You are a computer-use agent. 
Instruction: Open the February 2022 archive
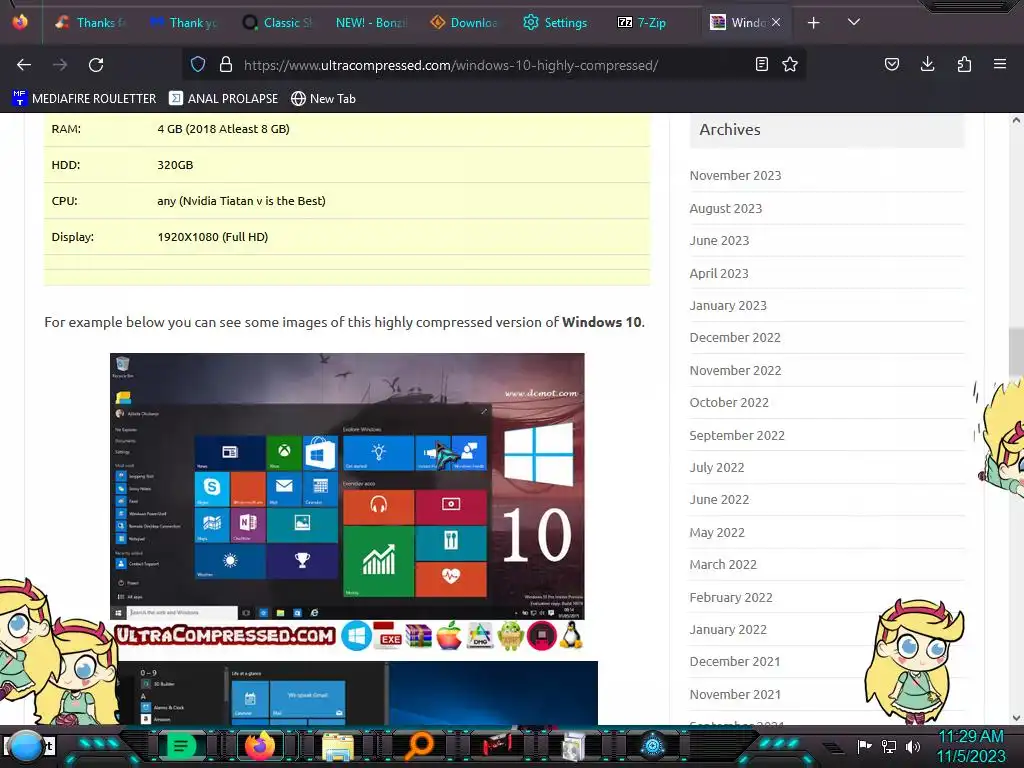point(731,597)
